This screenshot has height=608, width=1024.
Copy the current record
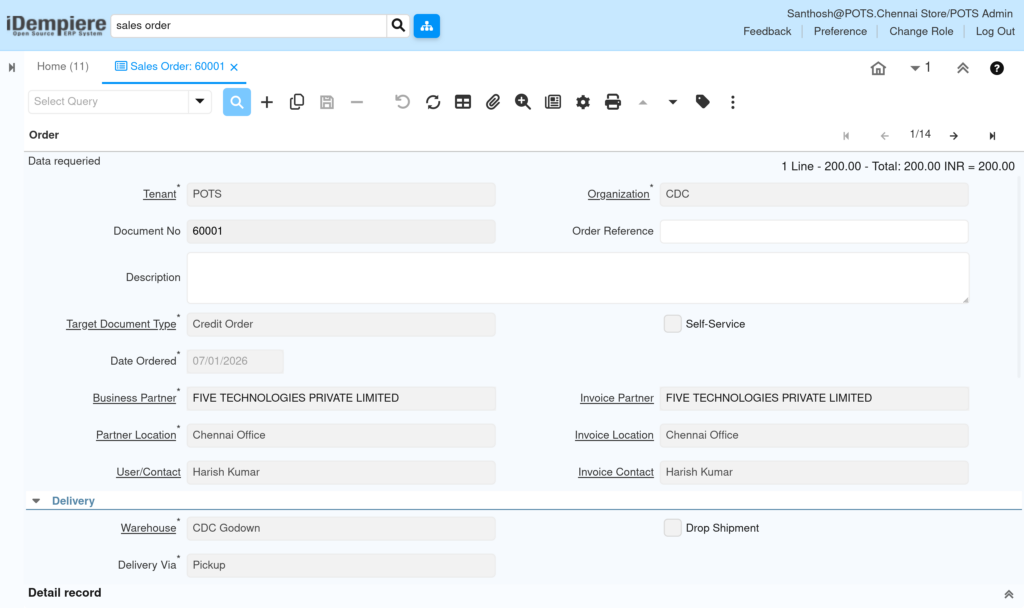click(296, 102)
